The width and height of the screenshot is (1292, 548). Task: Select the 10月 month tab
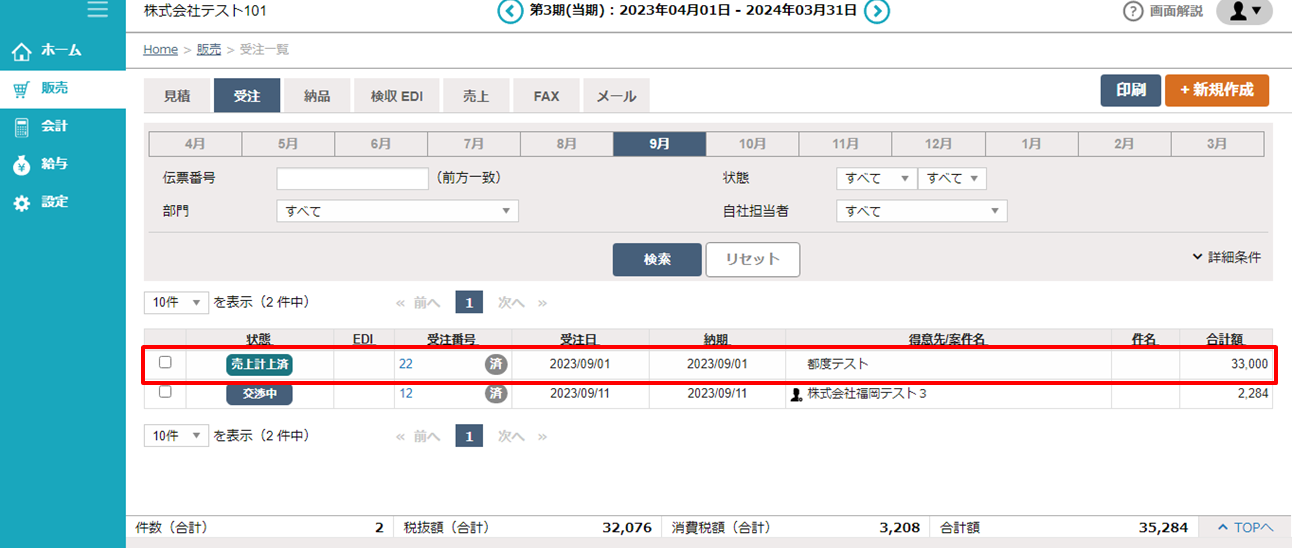(752, 144)
